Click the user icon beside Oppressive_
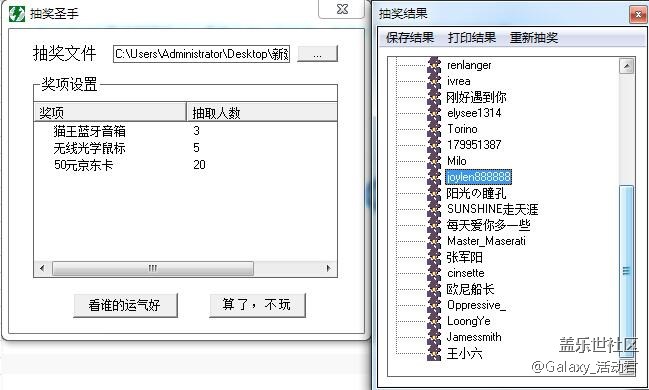The height and width of the screenshot is (390, 649). pyautogui.click(x=434, y=305)
